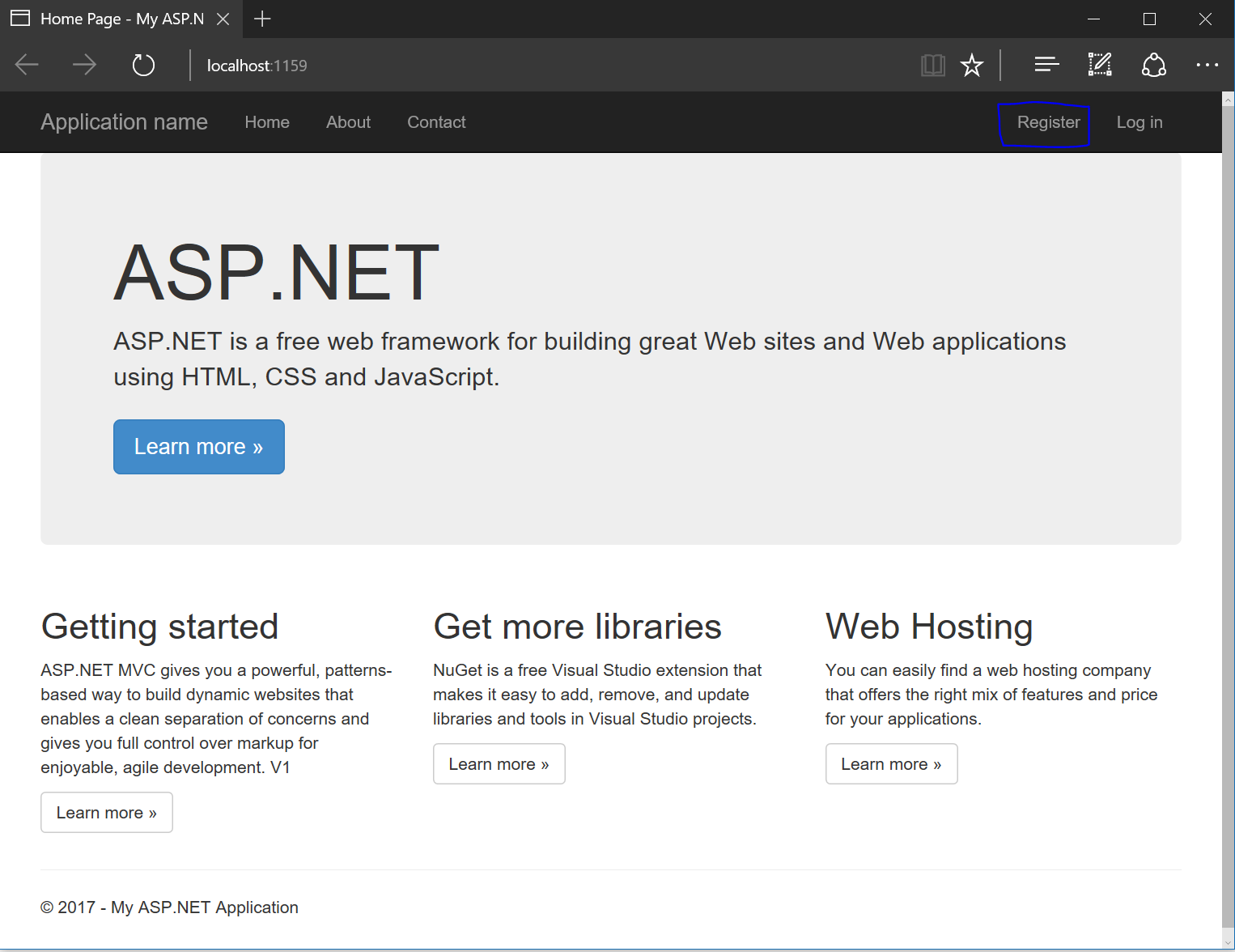Refresh the localhost page
Image resolution: width=1235 pixels, height=952 pixels.
pyautogui.click(x=143, y=65)
